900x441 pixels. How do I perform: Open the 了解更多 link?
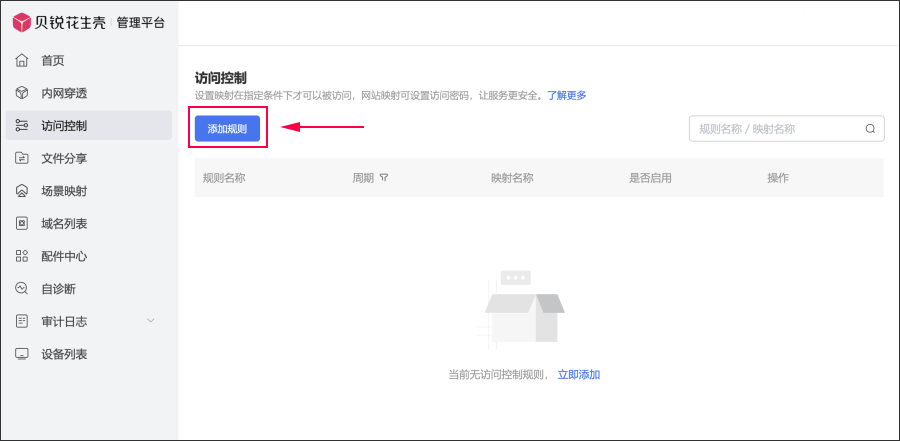[x=566, y=96]
